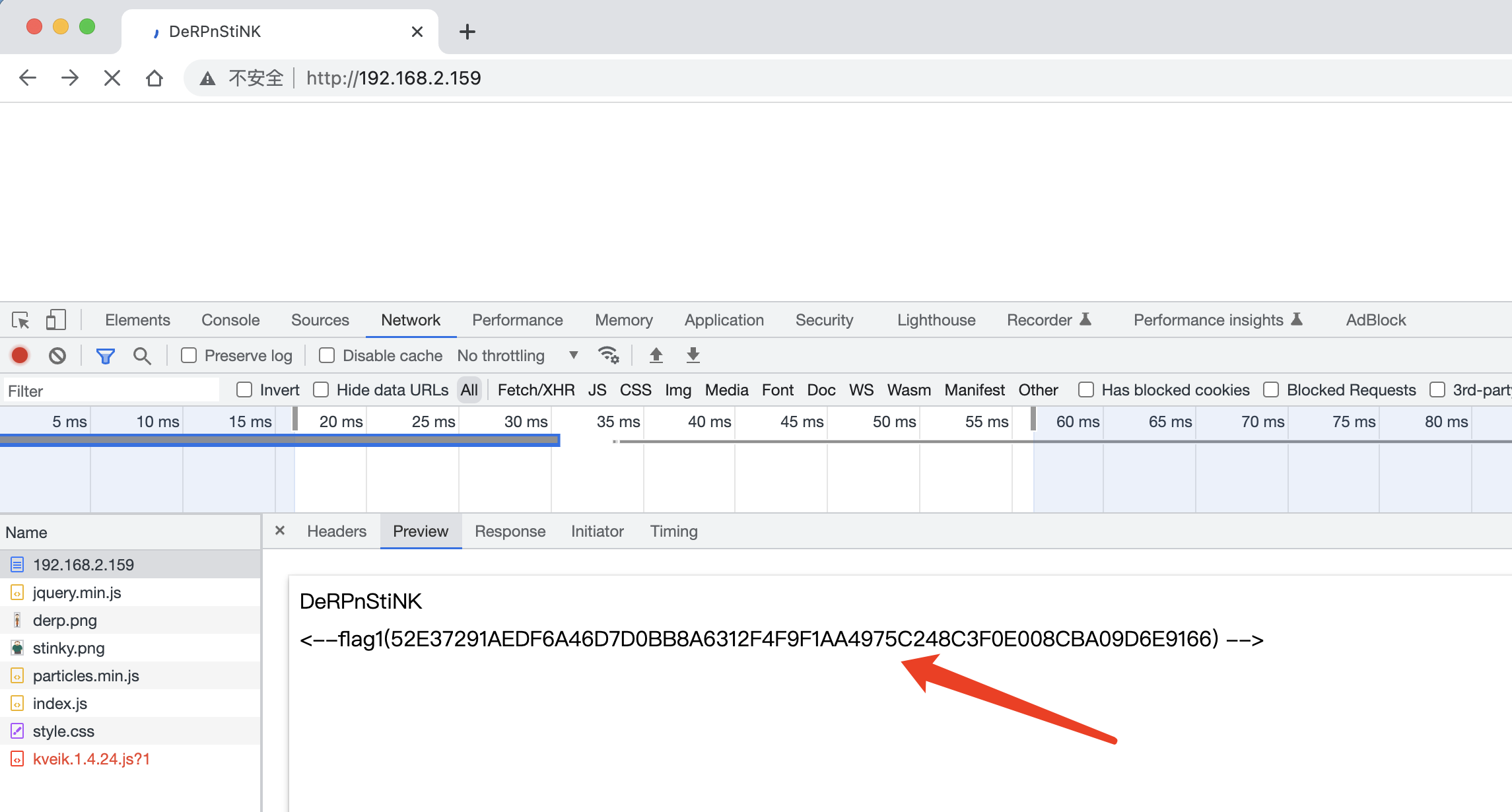The height and width of the screenshot is (812, 1512).
Task: Switch to the Console panel tab
Action: point(230,320)
